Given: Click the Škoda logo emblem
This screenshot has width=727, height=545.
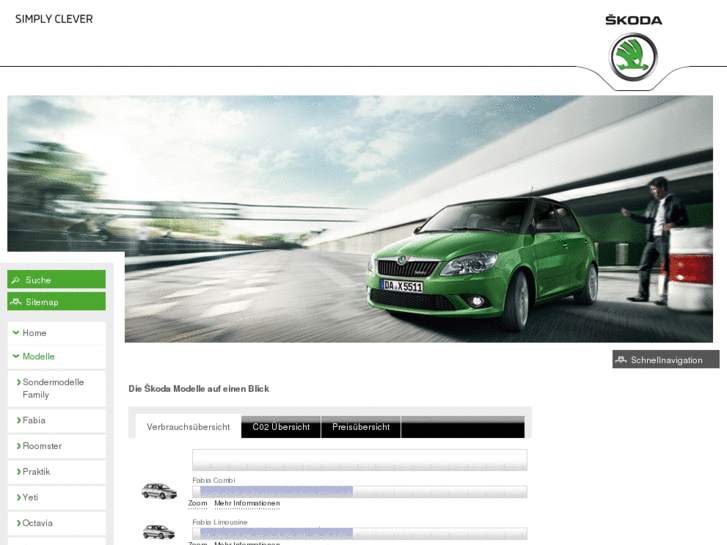Looking at the screenshot, I should click(x=633, y=57).
